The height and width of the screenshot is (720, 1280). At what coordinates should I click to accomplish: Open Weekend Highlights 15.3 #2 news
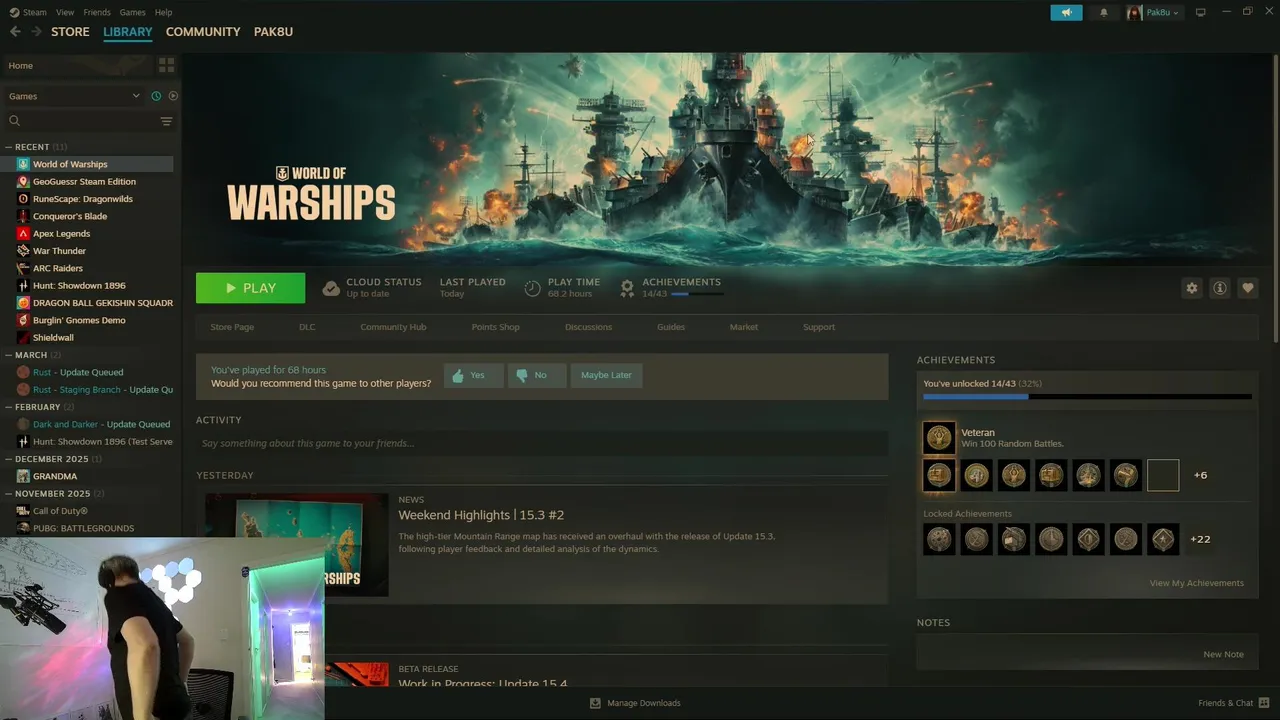[x=481, y=515]
